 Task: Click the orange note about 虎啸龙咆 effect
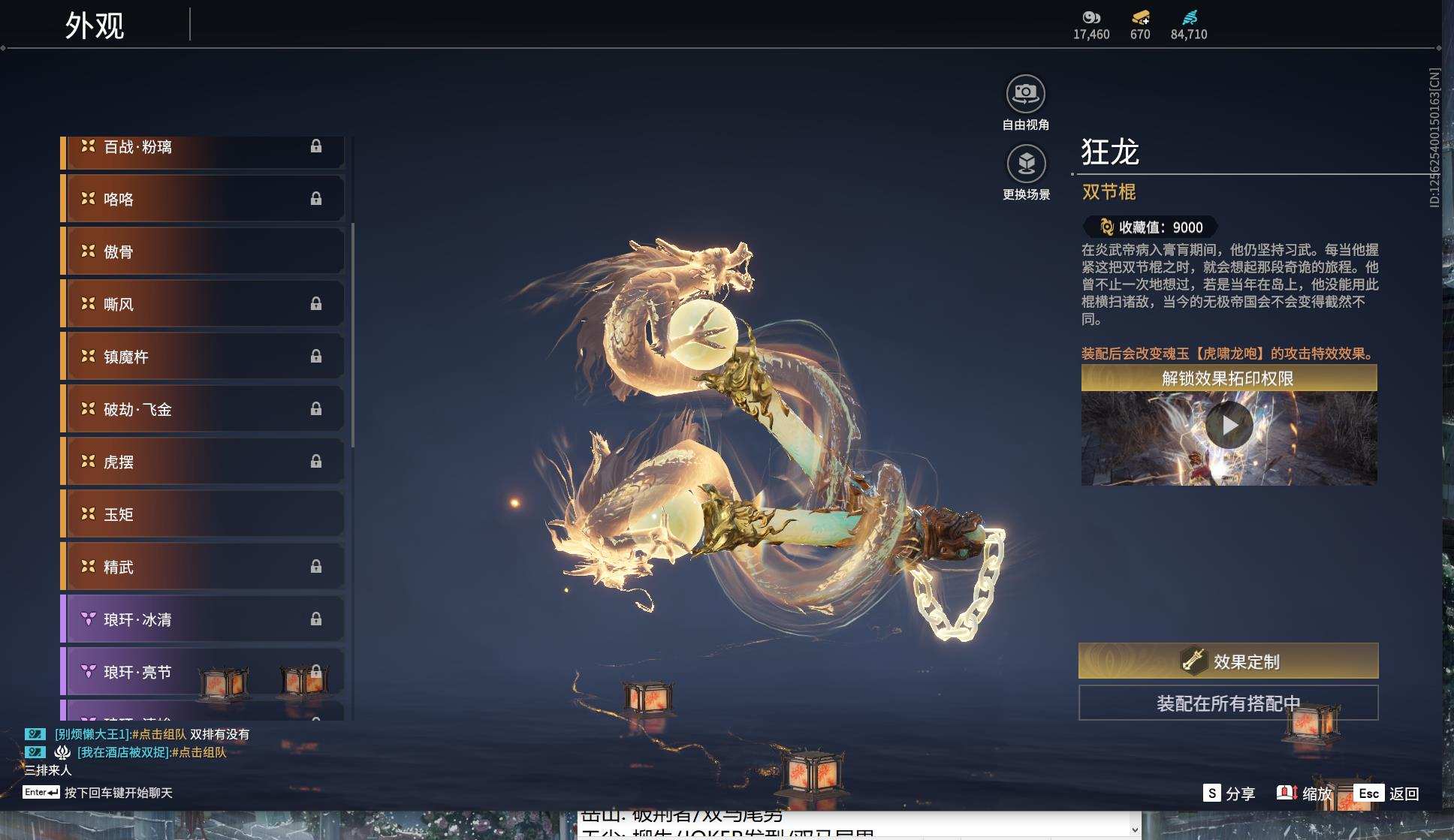coord(1228,354)
